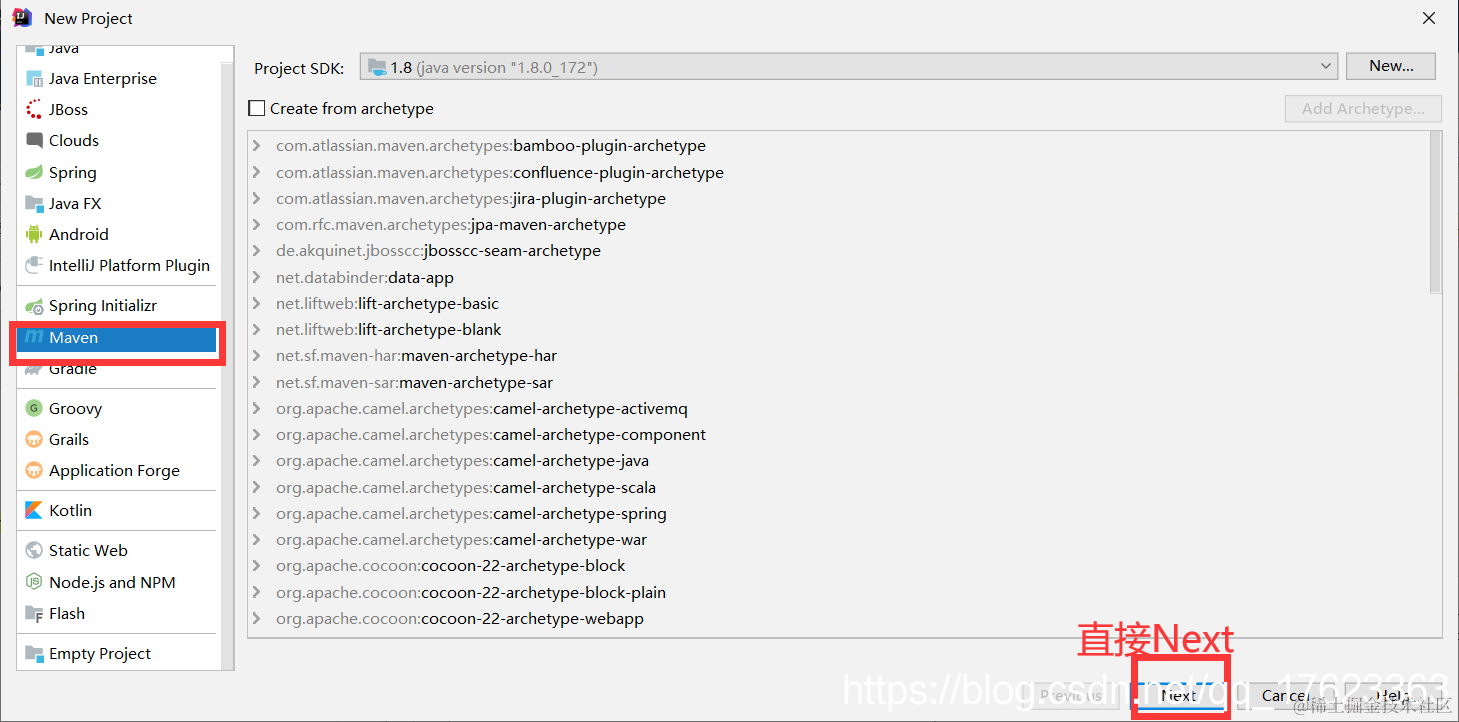Viewport: 1459px width, 722px height.
Task: Click the Node.js and NPM hexagon icon
Action: click(x=34, y=583)
